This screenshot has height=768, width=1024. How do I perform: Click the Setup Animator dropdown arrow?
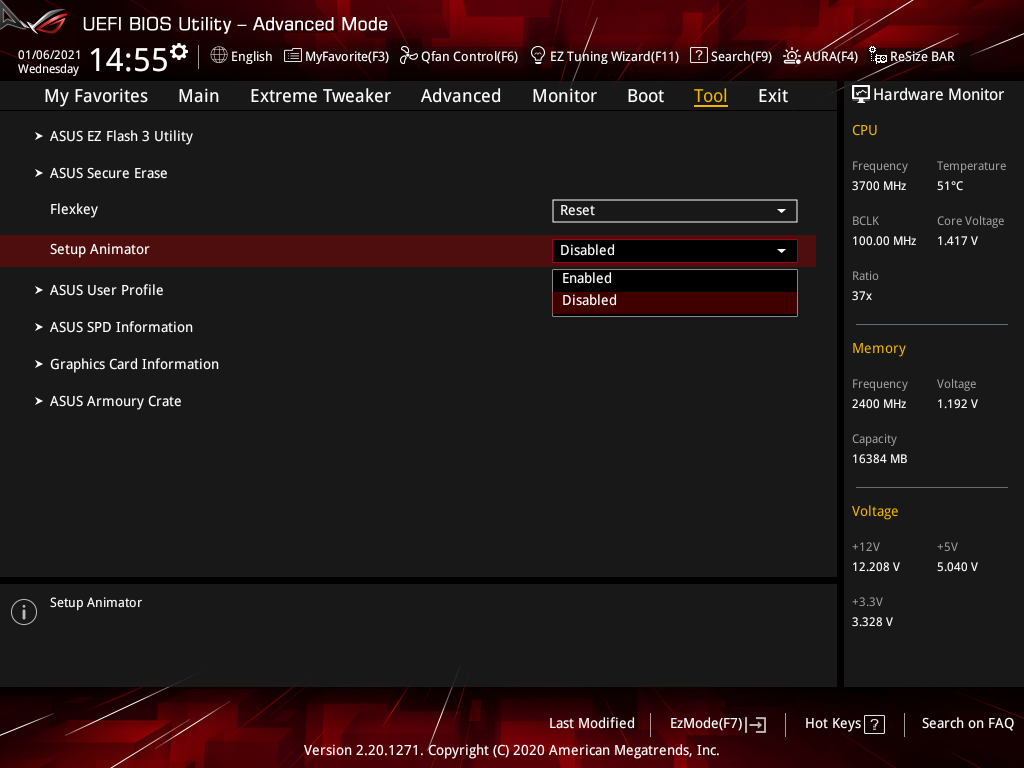(x=781, y=251)
